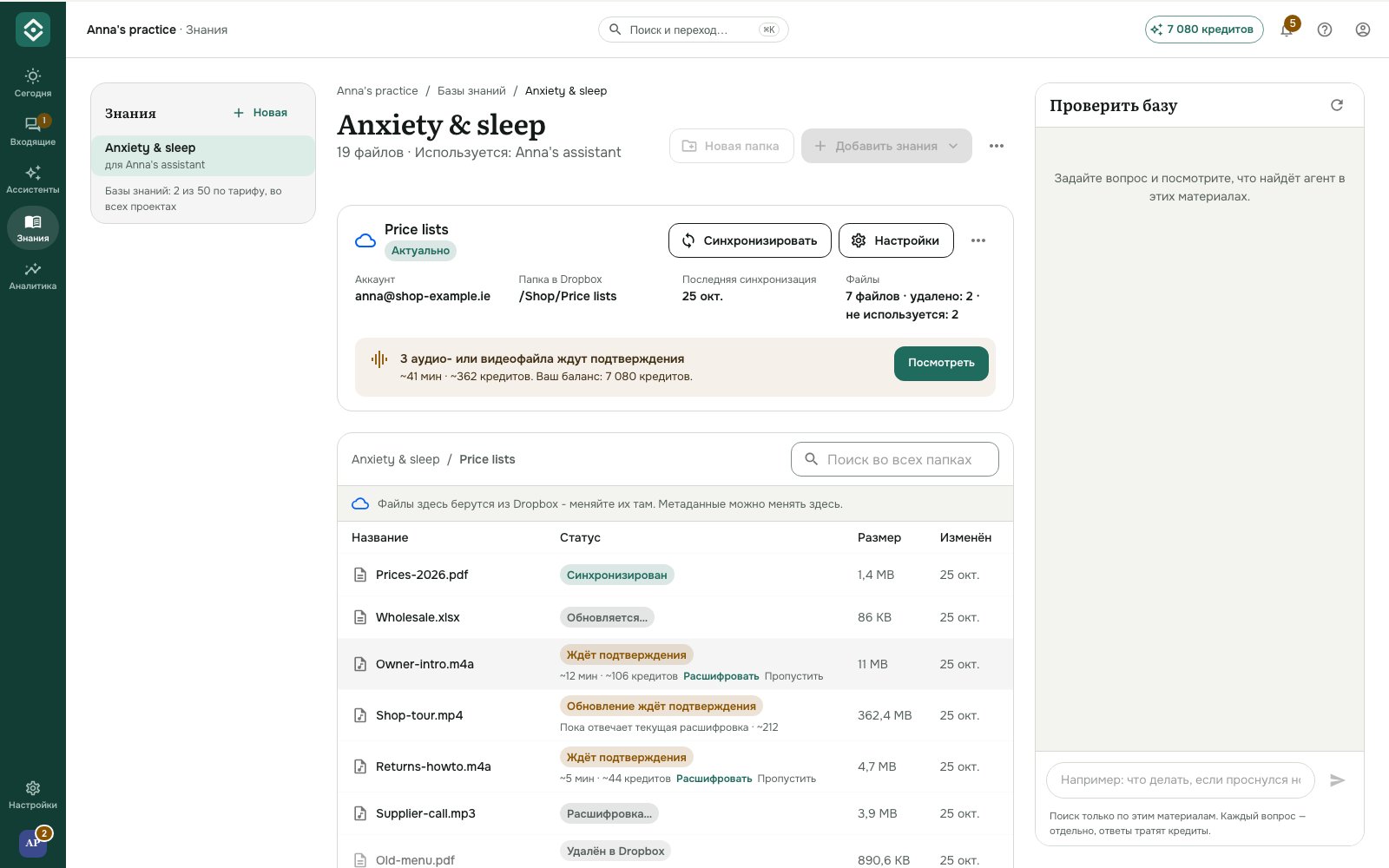The image size is (1389, 868).
Task: Go to Ассистенты in the sidebar
Action: click(33, 179)
